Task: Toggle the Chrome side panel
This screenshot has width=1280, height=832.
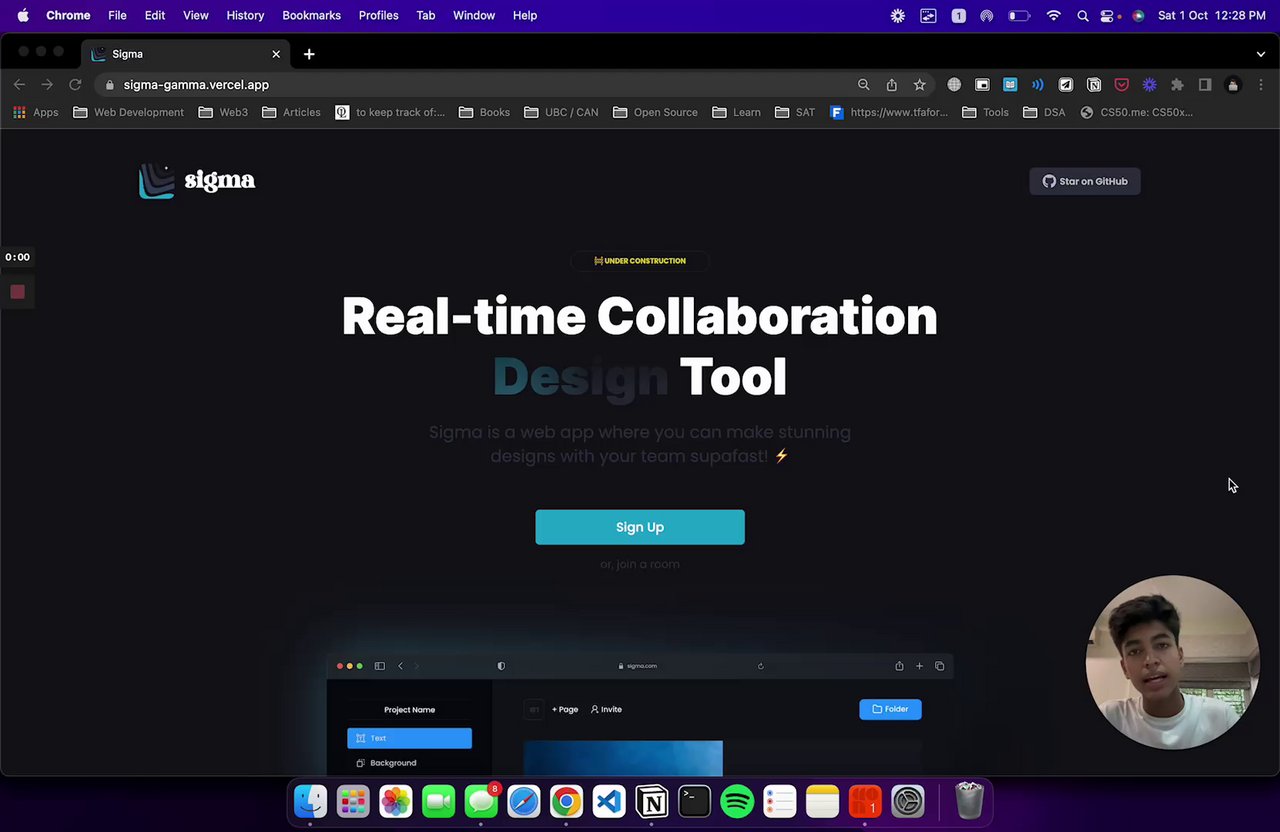Action: [1205, 85]
